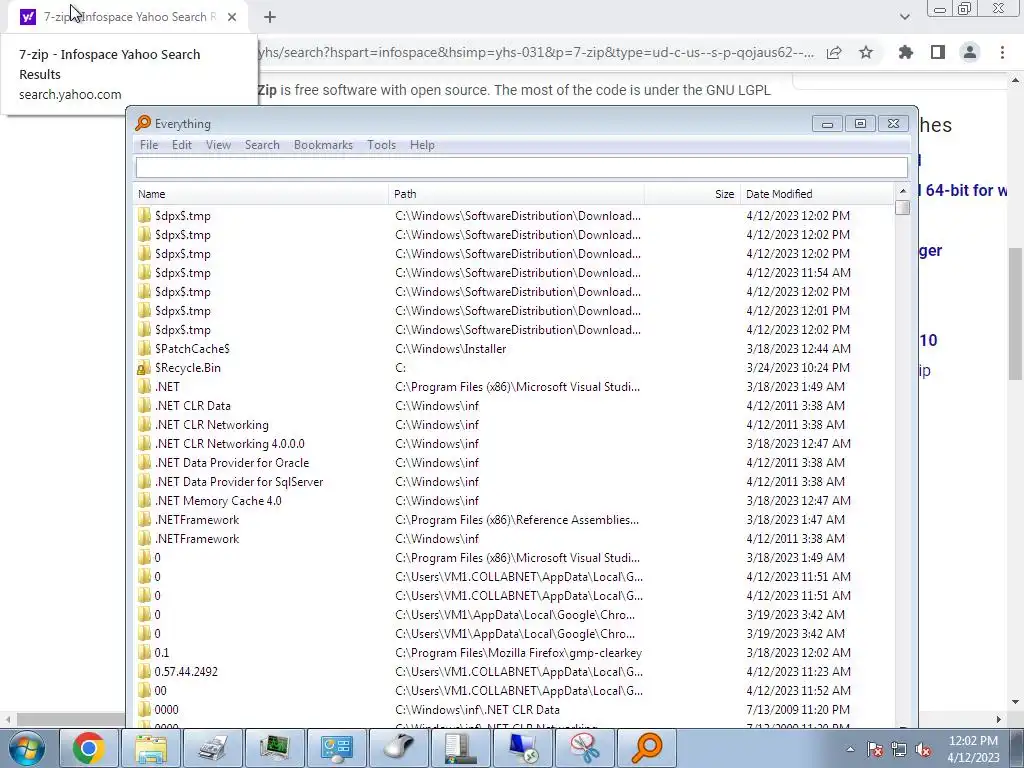
Task: Select the 0.1 folder row
Action: [513, 652]
